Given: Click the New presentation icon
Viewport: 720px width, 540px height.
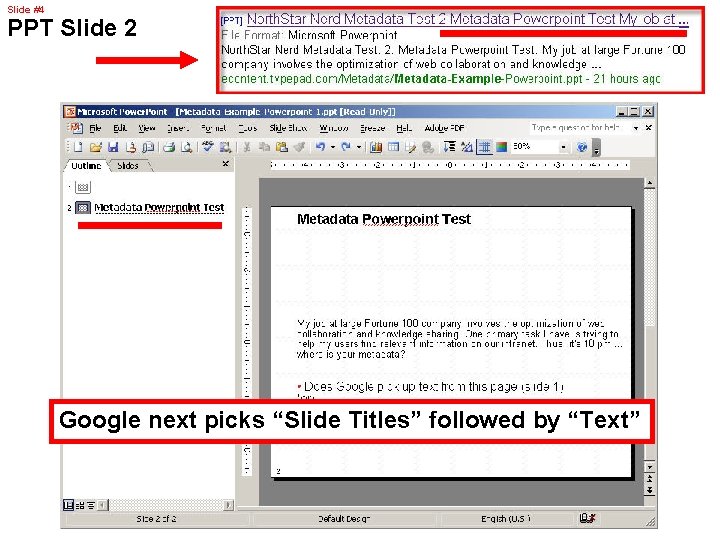Looking at the screenshot, I should pos(78,147).
